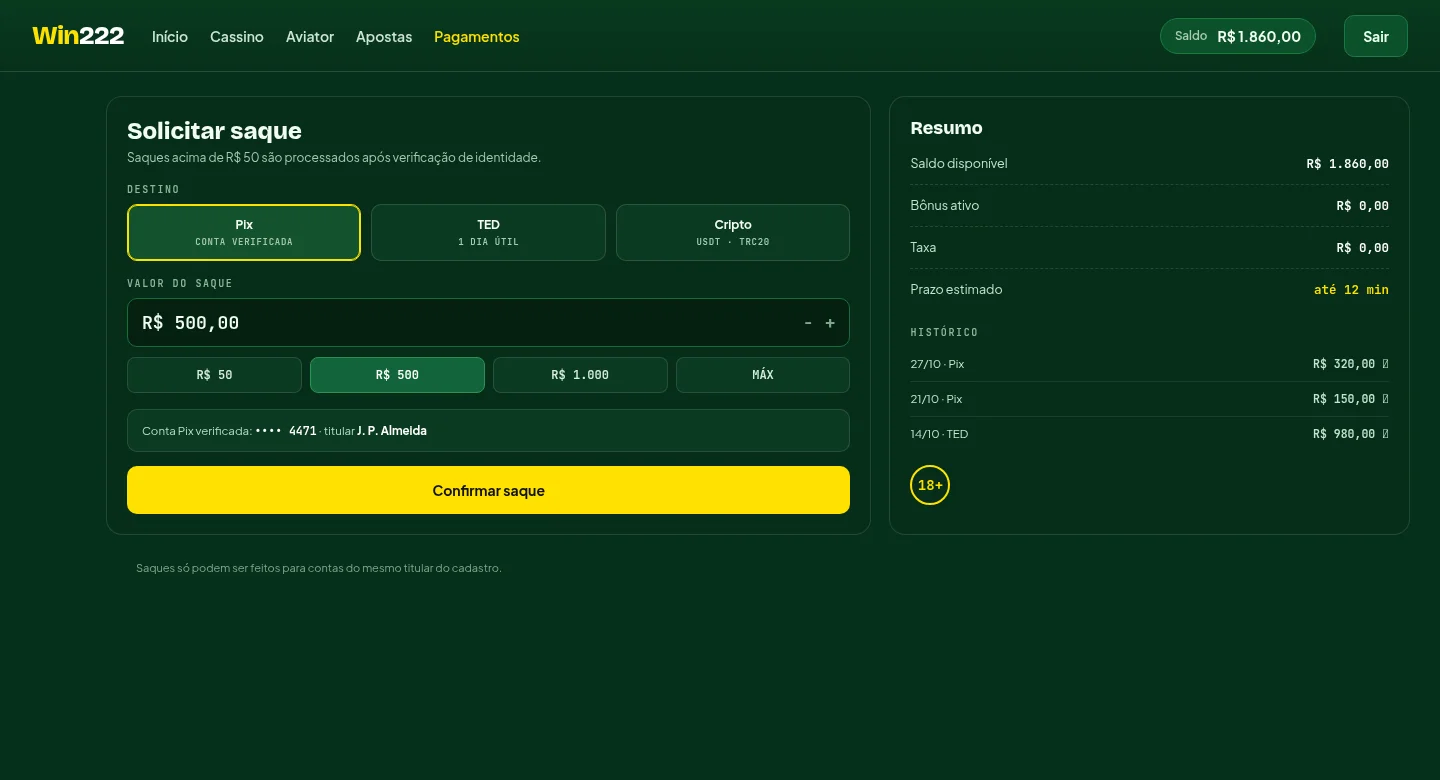Open the Aviator game link
The height and width of the screenshot is (780, 1440).
pos(310,37)
